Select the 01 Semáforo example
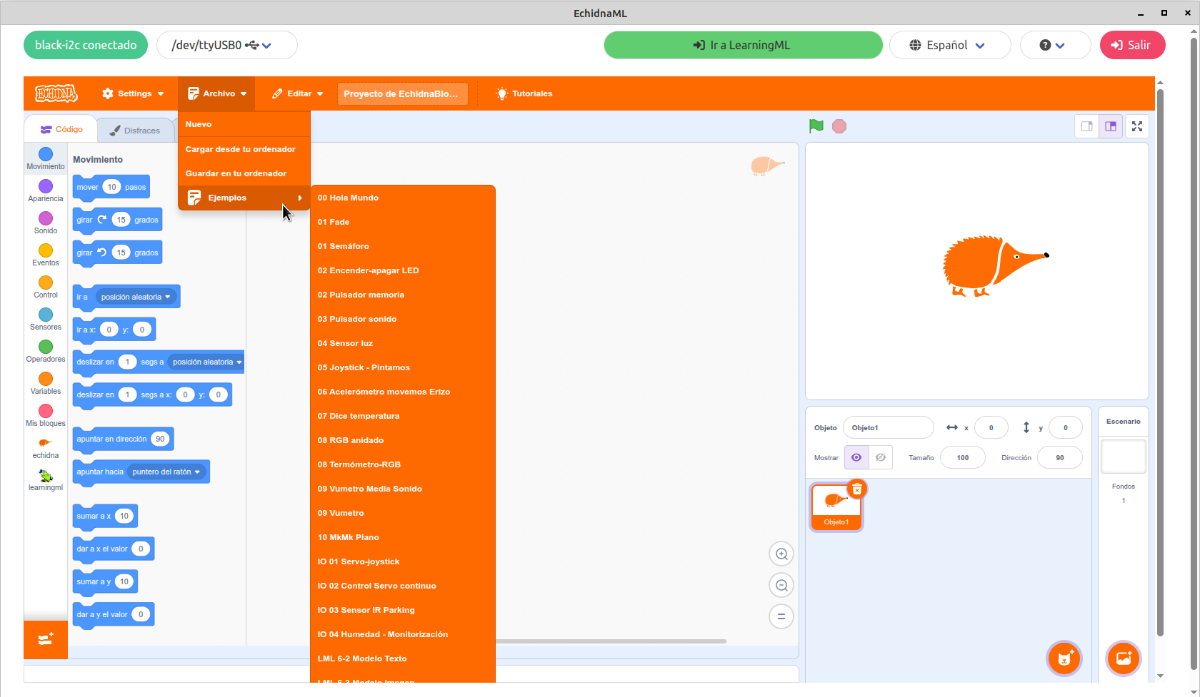The width and height of the screenshot is (1200, 697). click(343, 246)
